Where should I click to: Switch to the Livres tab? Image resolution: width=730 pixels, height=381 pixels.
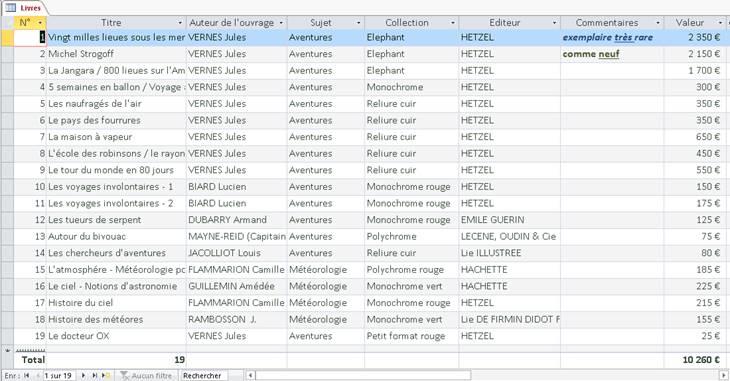pyautogui.click(x=24, y=8)
